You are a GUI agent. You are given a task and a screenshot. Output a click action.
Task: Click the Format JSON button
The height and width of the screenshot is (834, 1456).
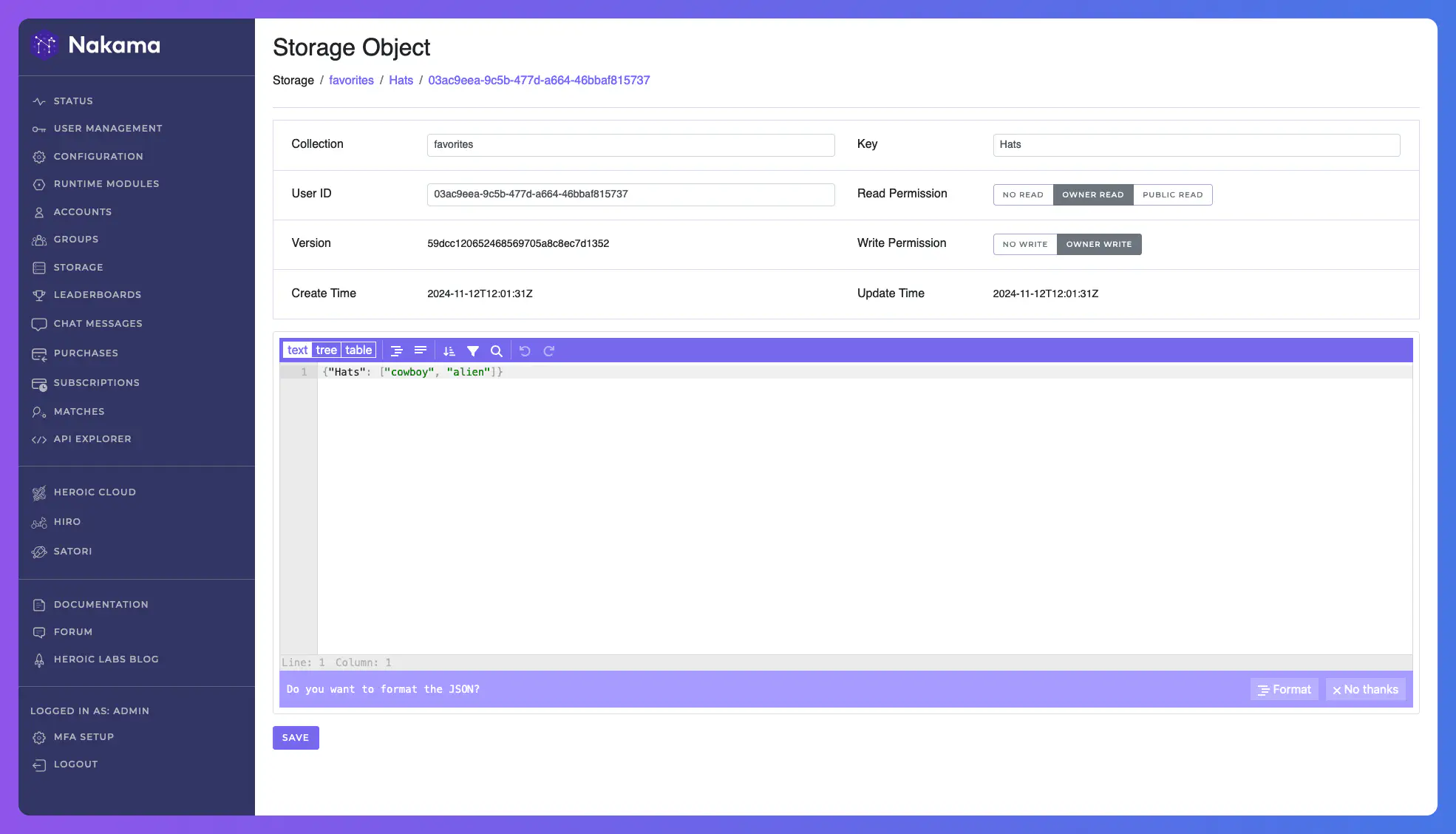(1285, 690)
